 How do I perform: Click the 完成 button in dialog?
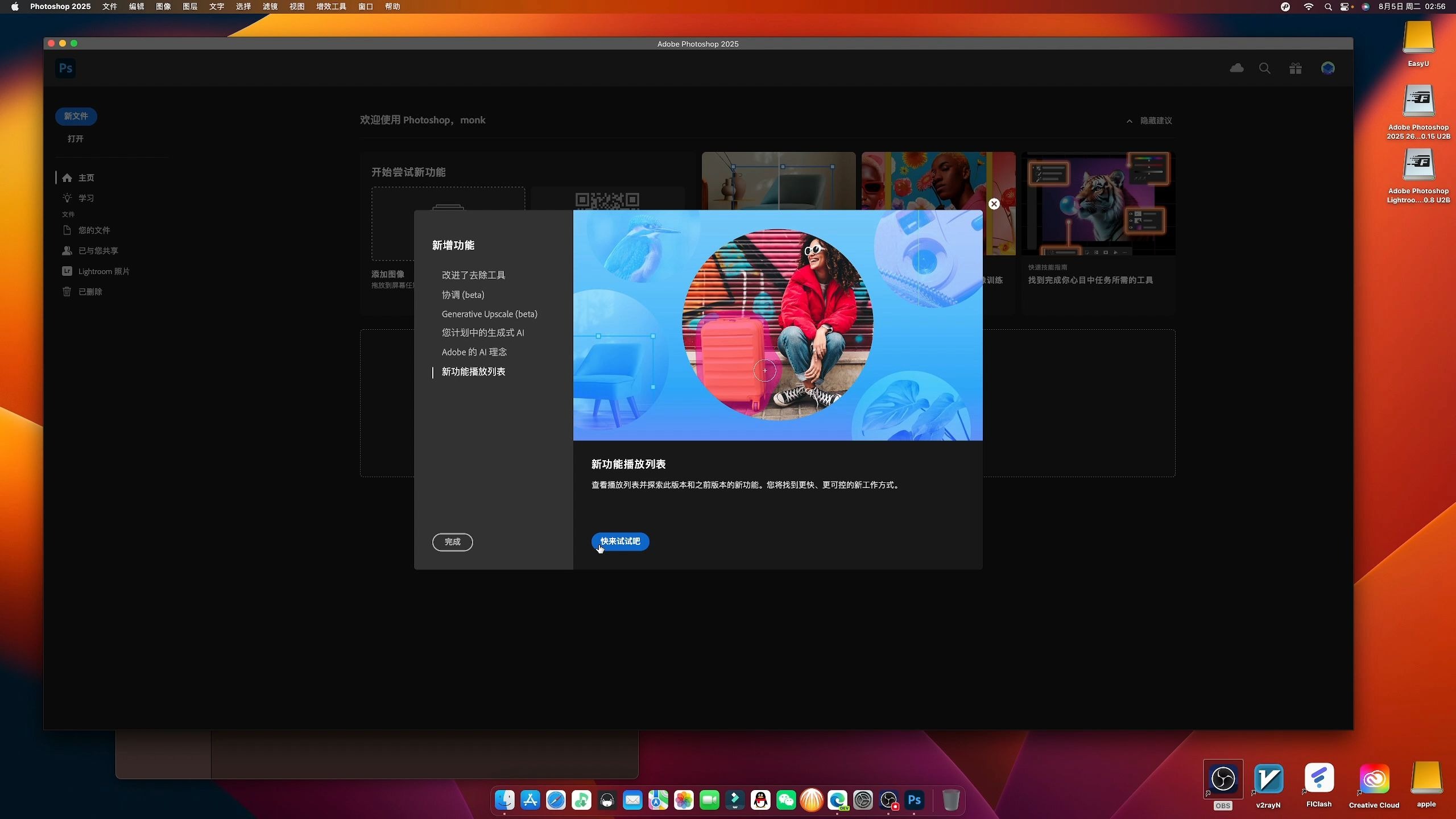coord(452,542)
